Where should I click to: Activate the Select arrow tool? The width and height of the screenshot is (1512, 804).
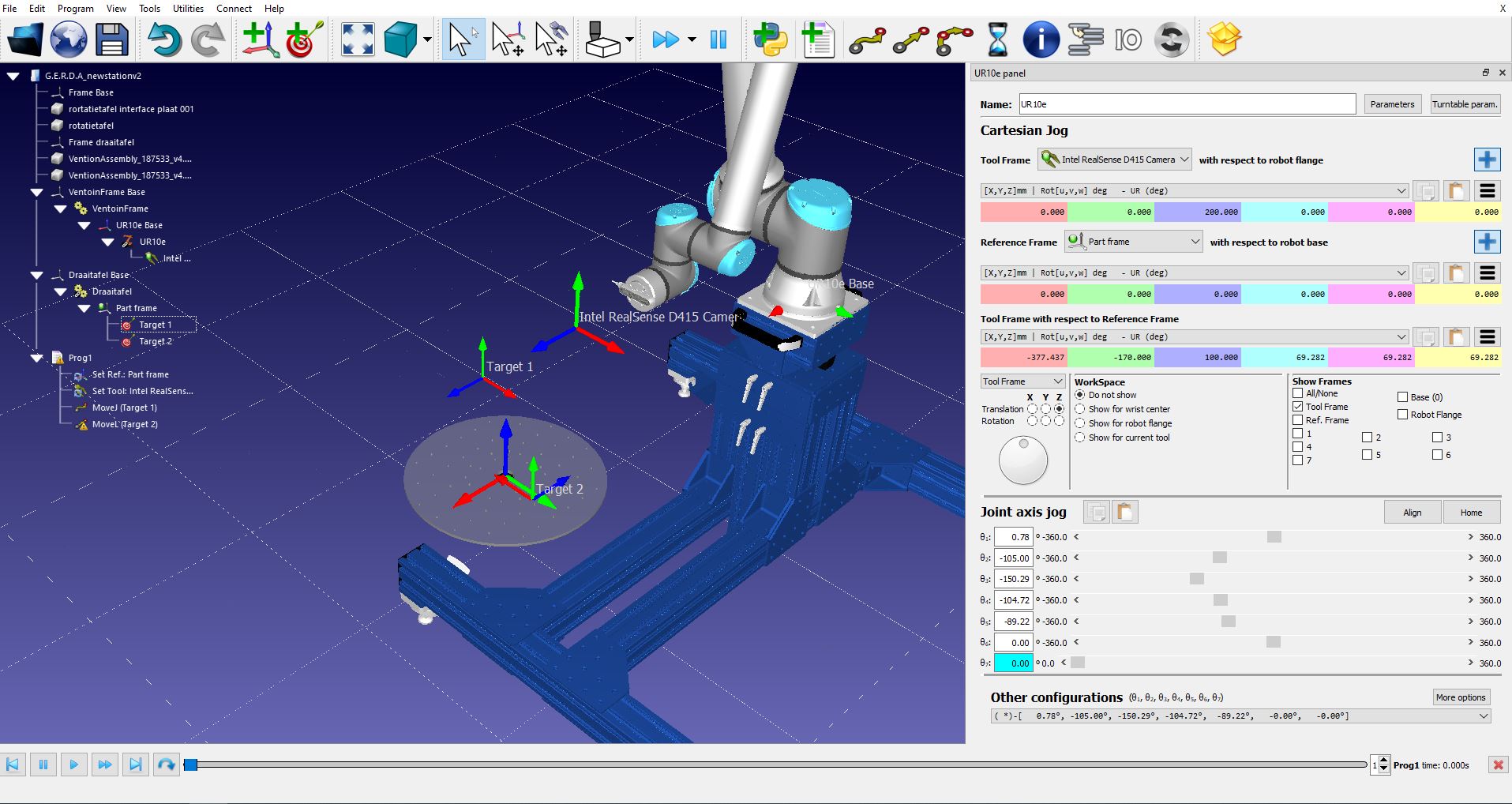463,39
